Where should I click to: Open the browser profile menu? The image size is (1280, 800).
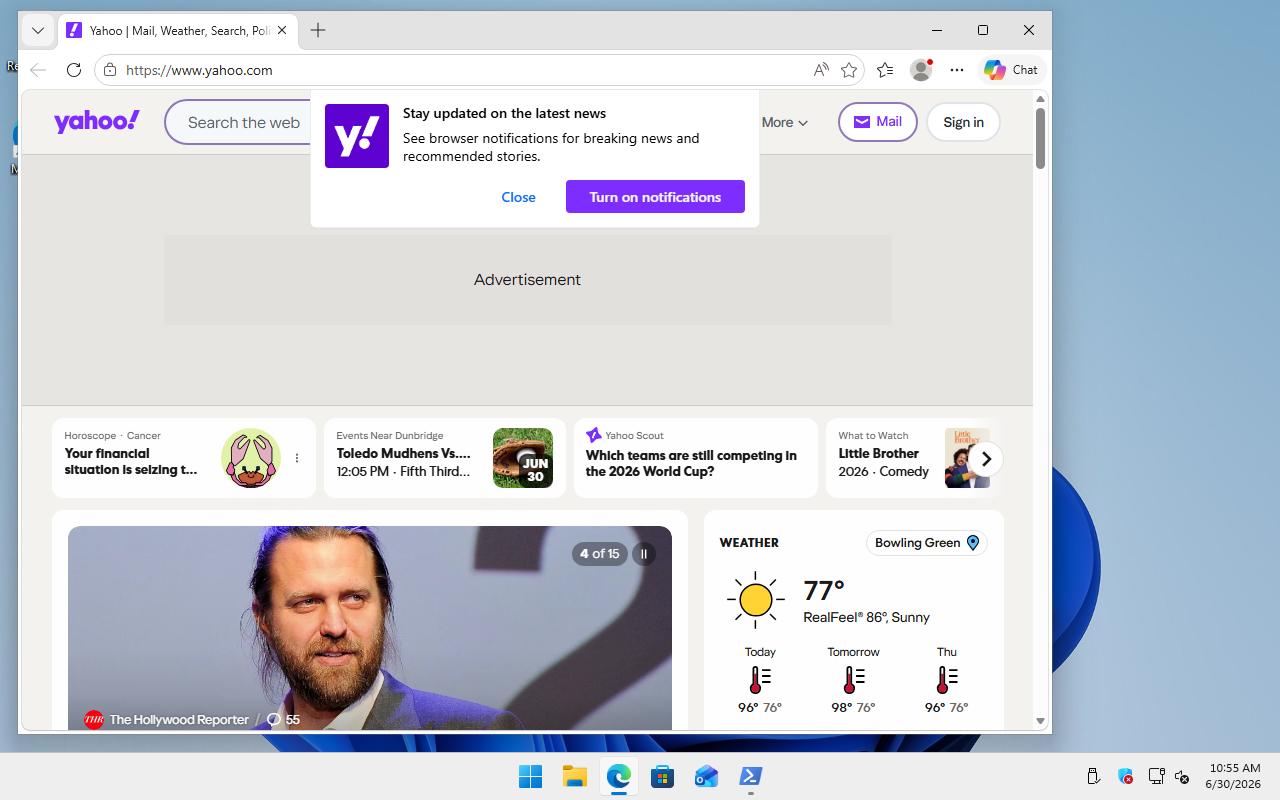coord(921,70)
